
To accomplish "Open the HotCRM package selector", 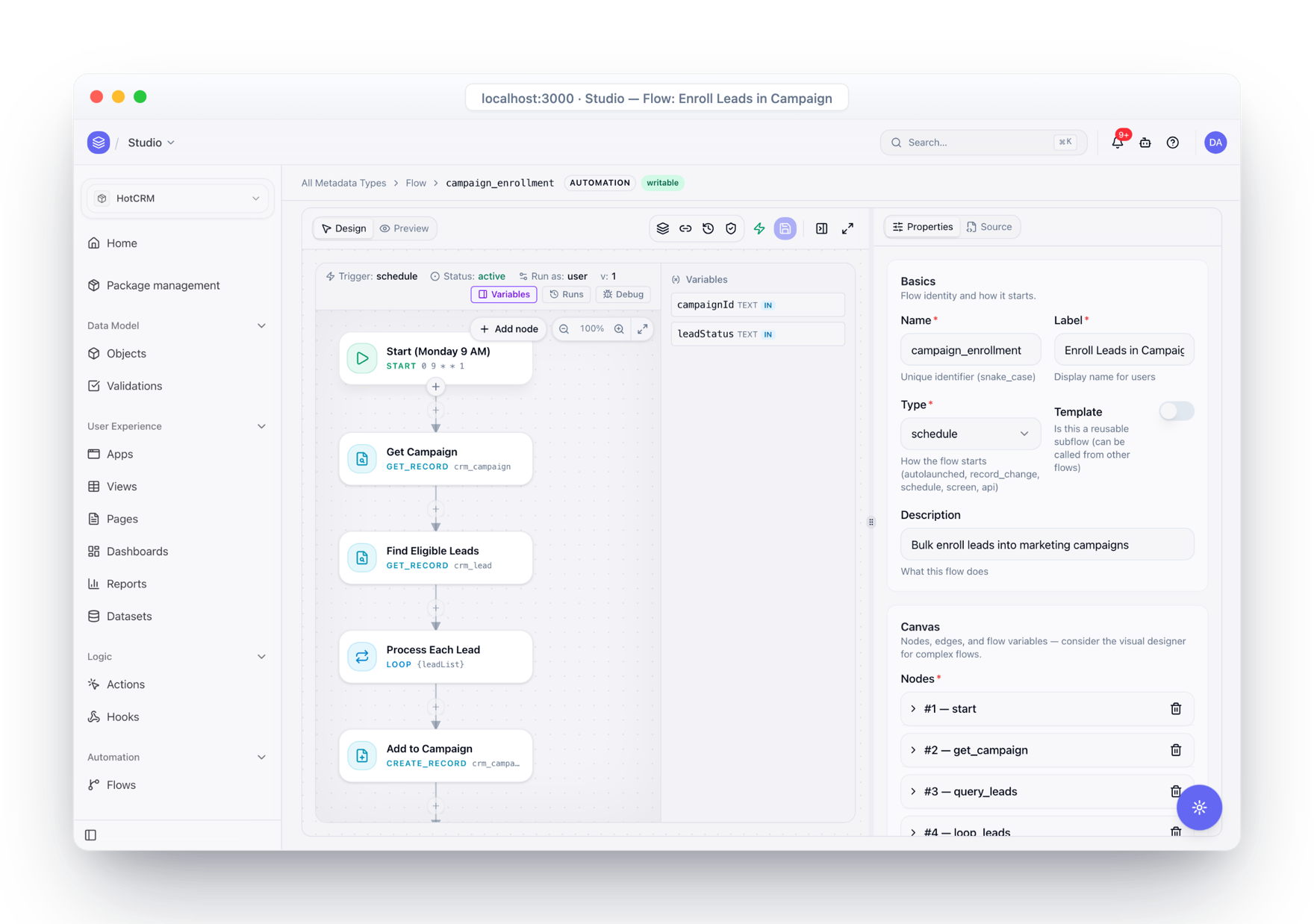I will pyautogui.click(x=178, y=199).
